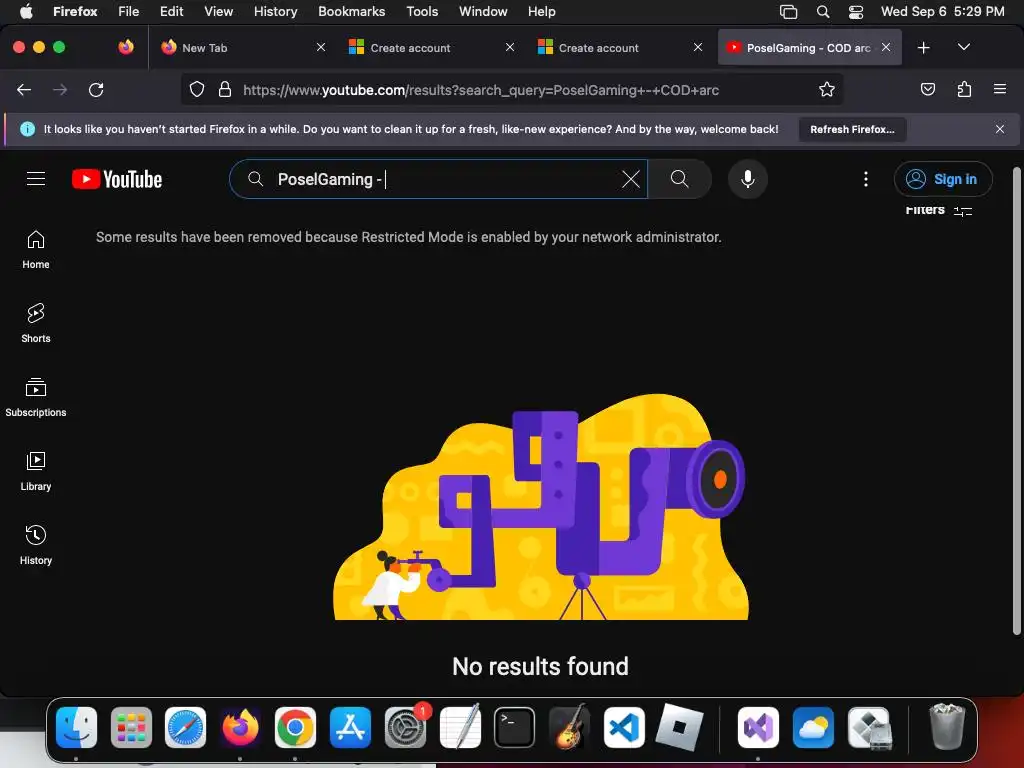
Task: Open Subscriptions in the YouTube sidebar
Action: 36,398
